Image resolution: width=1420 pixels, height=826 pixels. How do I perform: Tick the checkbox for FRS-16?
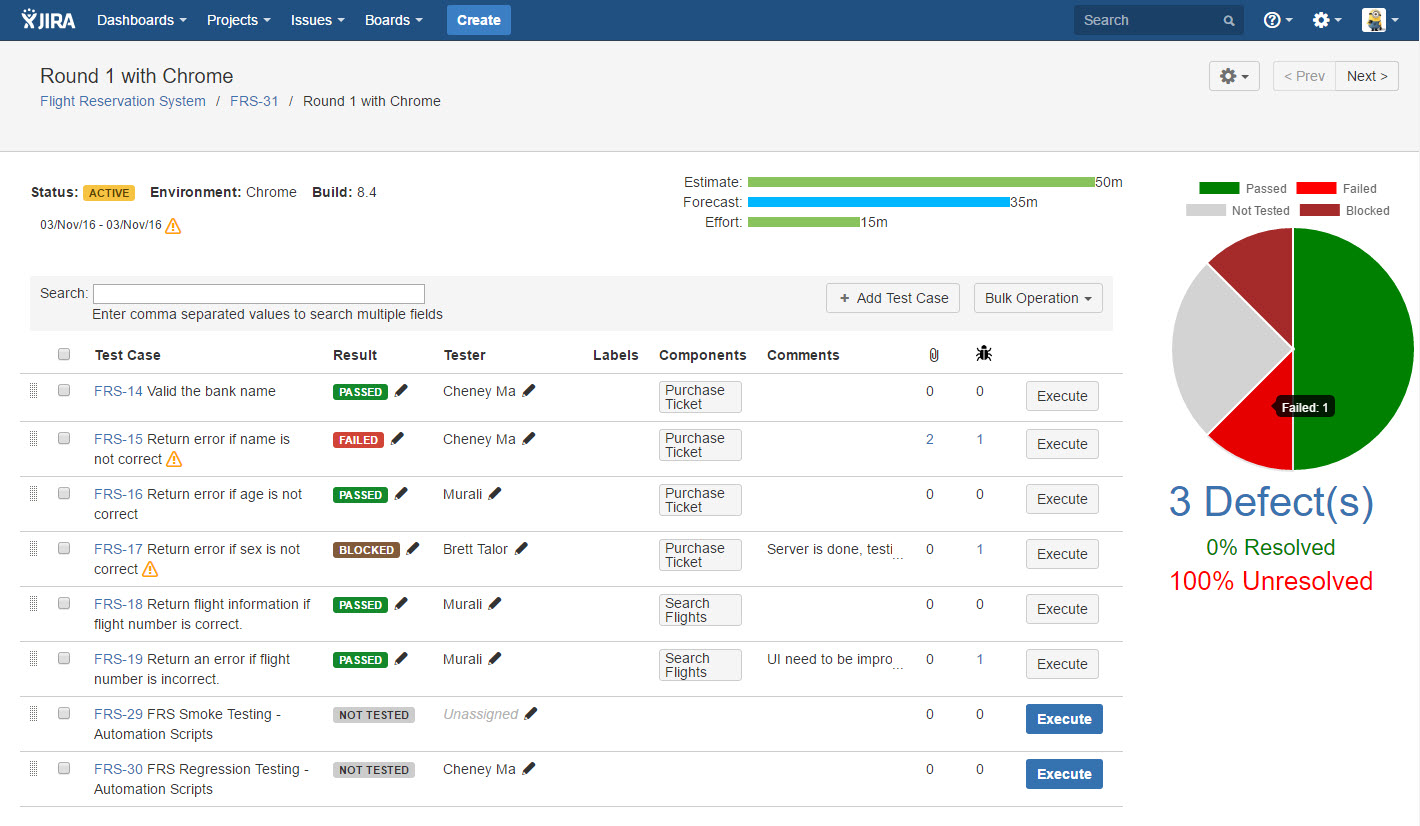click(64, 494)
